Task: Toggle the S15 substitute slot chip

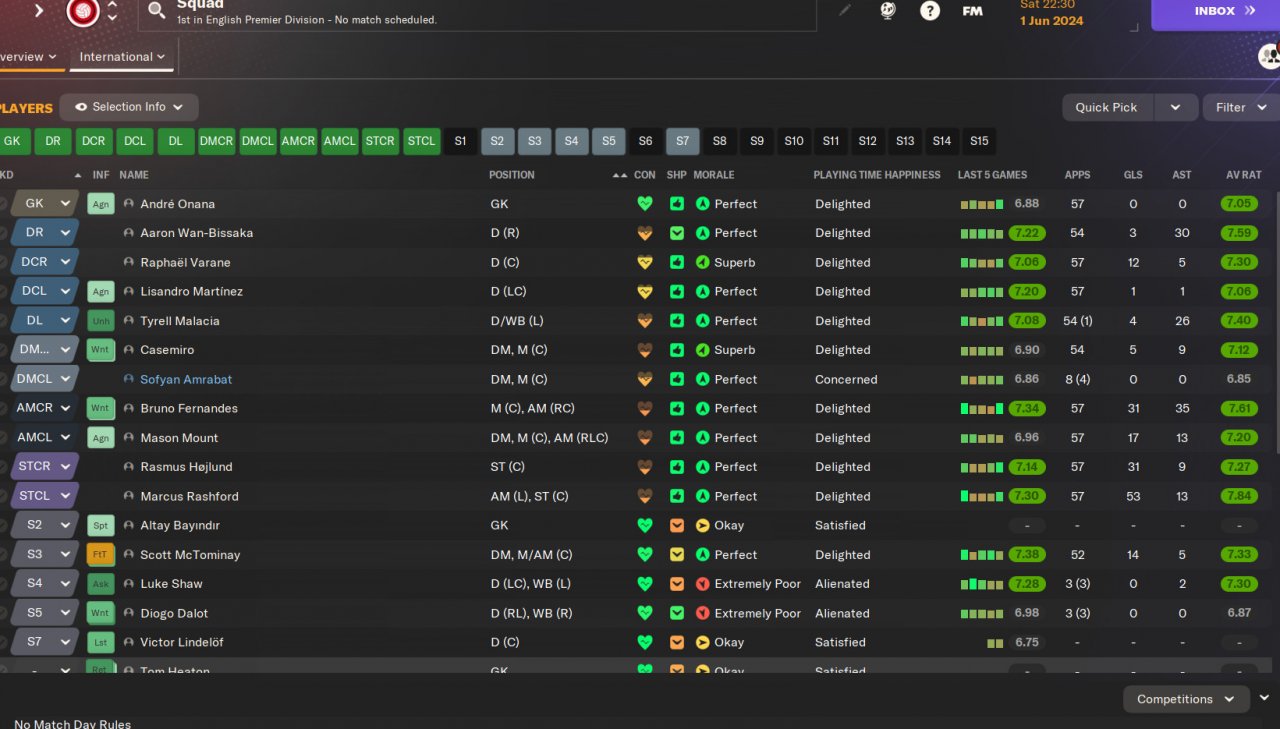Action: click(979, 141)
